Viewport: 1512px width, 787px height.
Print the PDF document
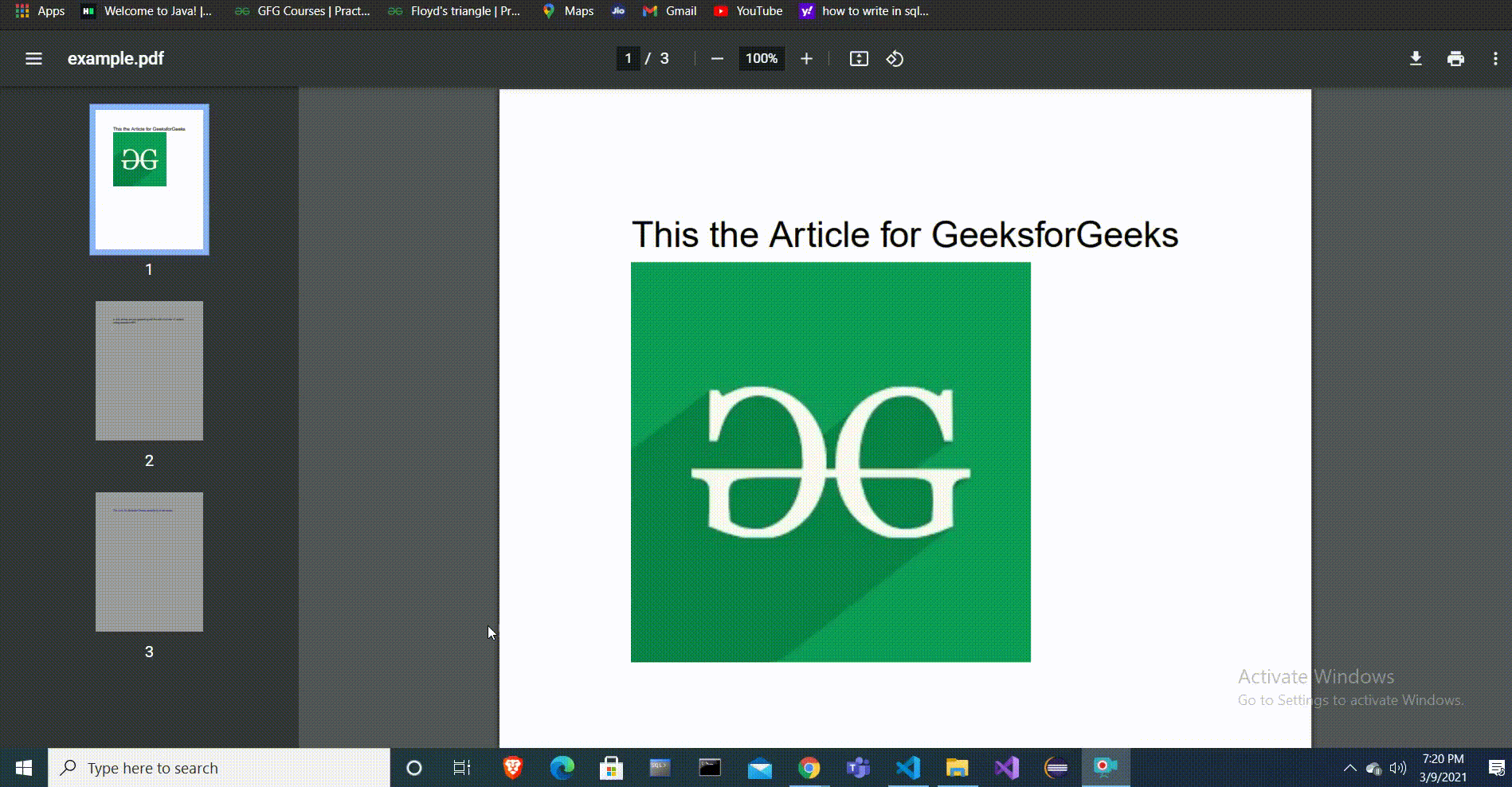1455,58
